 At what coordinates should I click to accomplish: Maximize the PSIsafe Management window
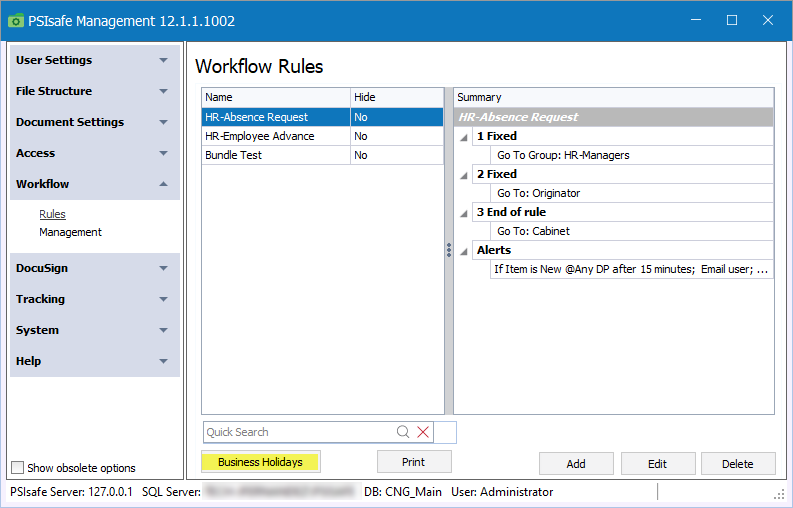point(732,20)
